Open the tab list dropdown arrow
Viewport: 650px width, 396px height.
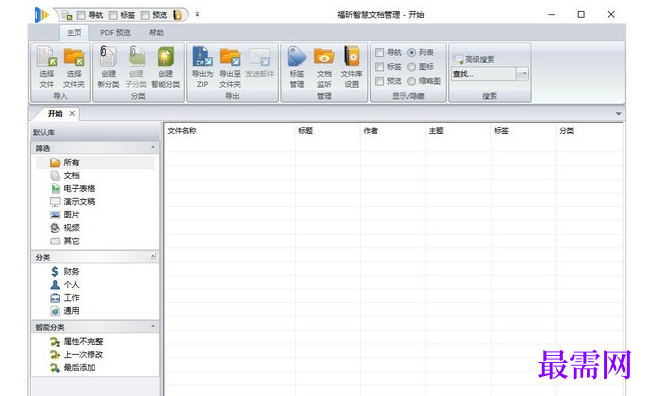point(618,114)
